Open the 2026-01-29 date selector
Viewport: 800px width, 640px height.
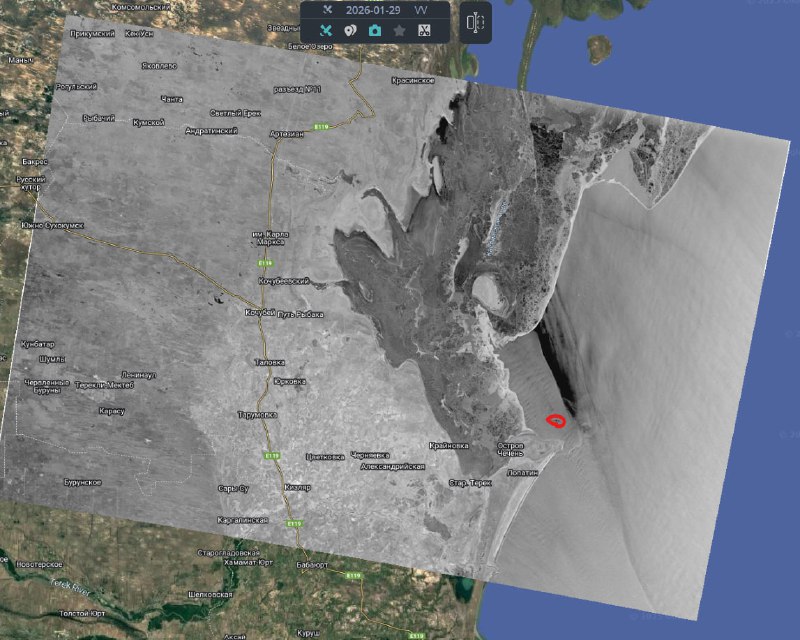(373, 9)
